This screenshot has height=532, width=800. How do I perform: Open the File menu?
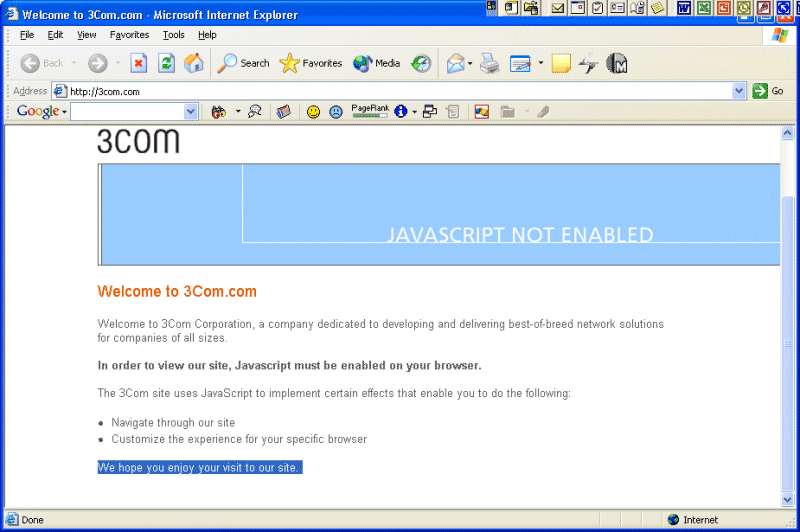pos(27,35)
